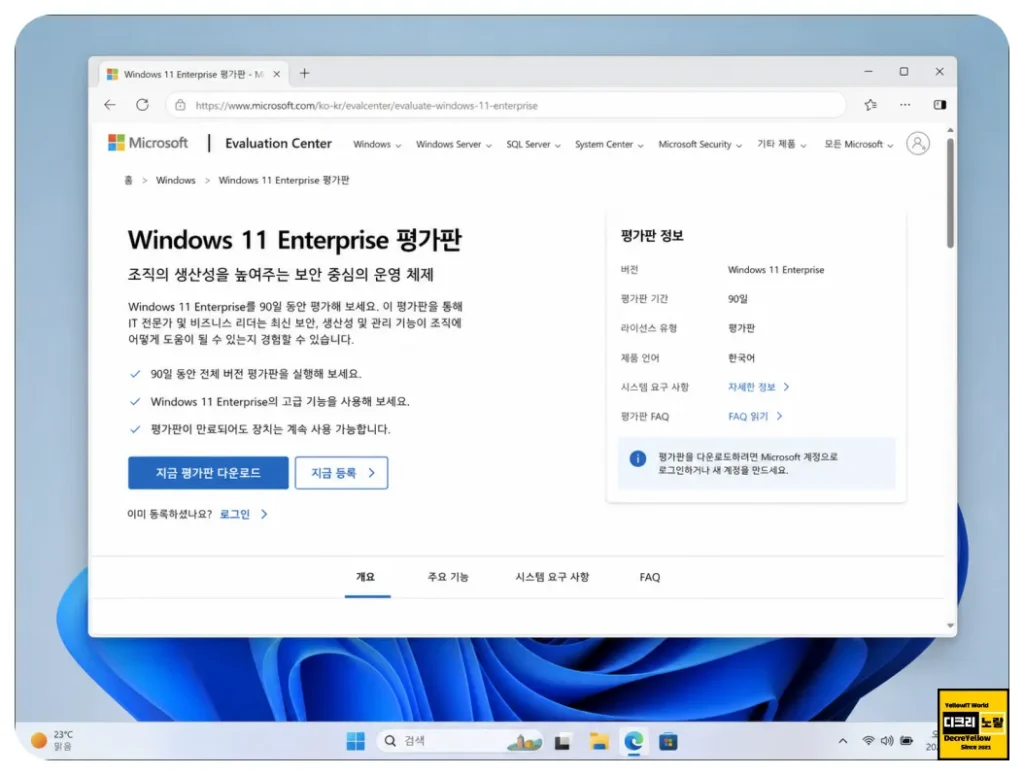Switch to the FAQ tab
Viewport: 1024px width, 775px height.
pyautogui.click(x=650, y=577)
